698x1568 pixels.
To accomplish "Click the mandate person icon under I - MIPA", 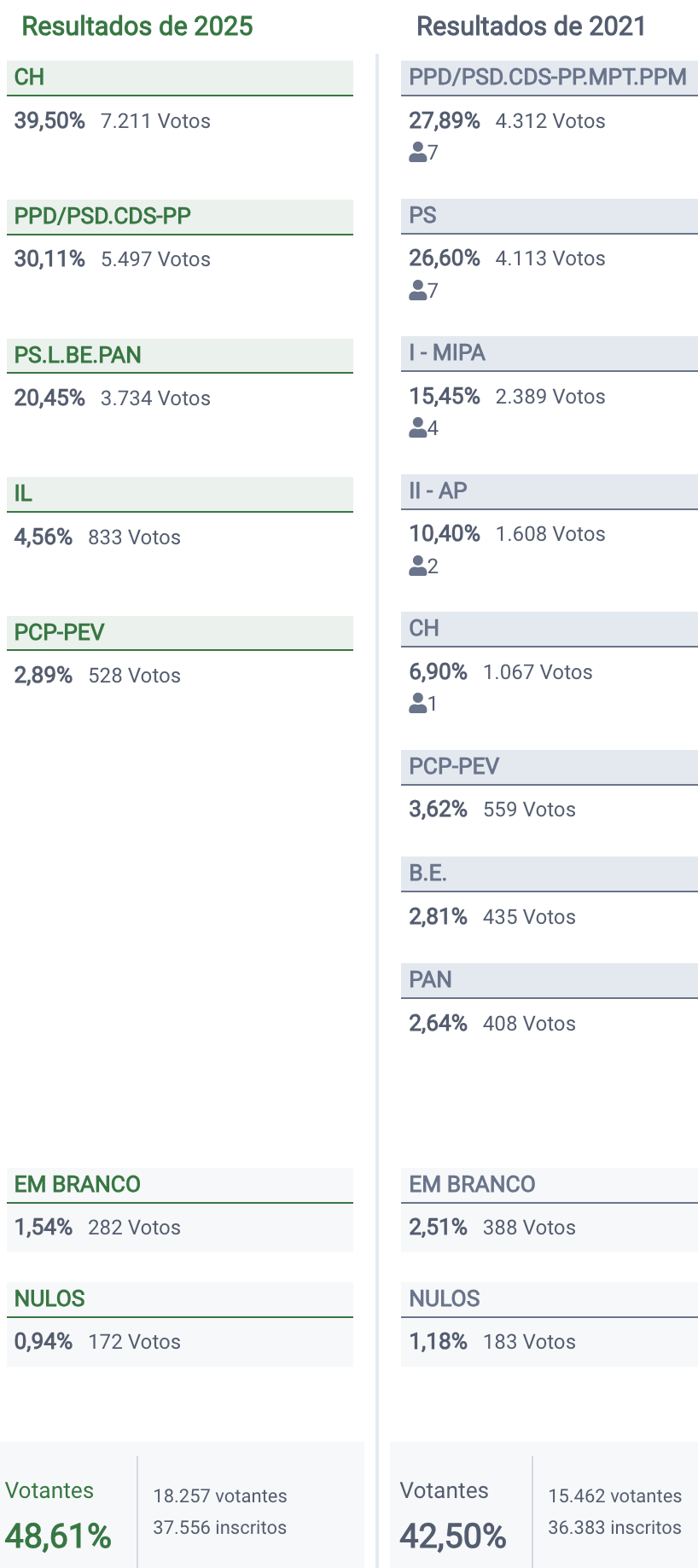I will click(x=418, y=428).
